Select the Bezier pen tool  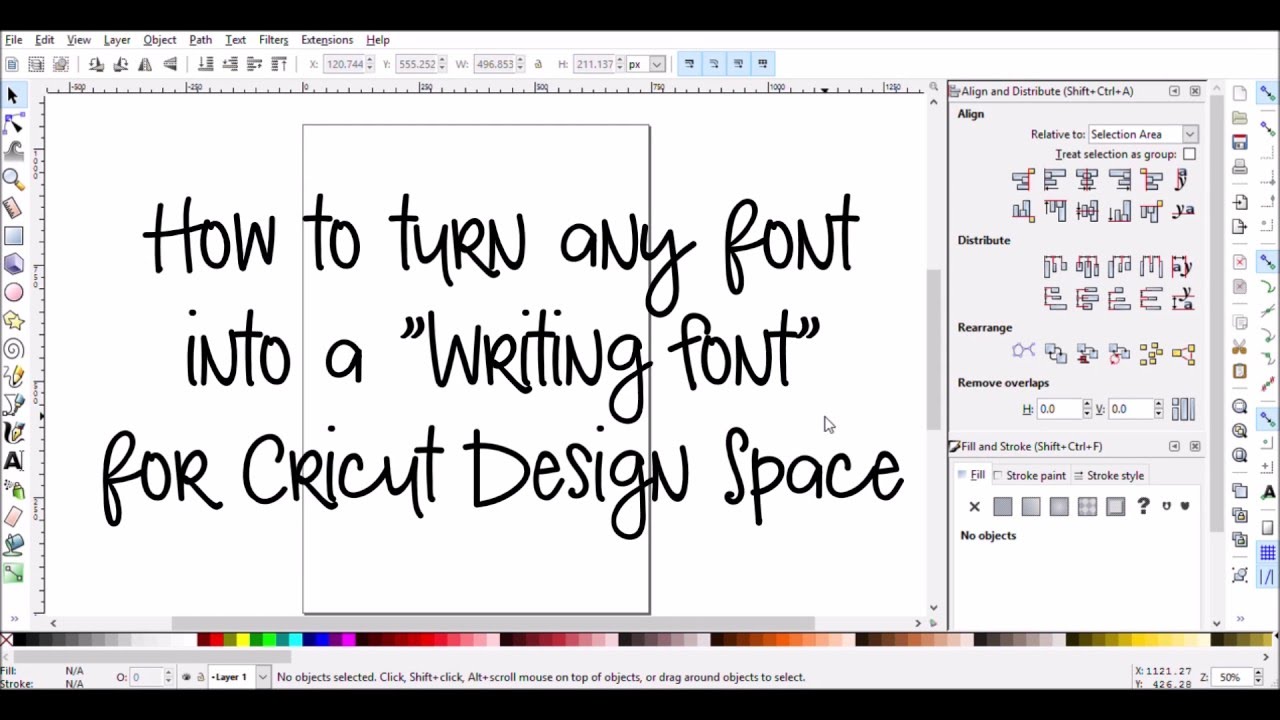tap(13, 405)
